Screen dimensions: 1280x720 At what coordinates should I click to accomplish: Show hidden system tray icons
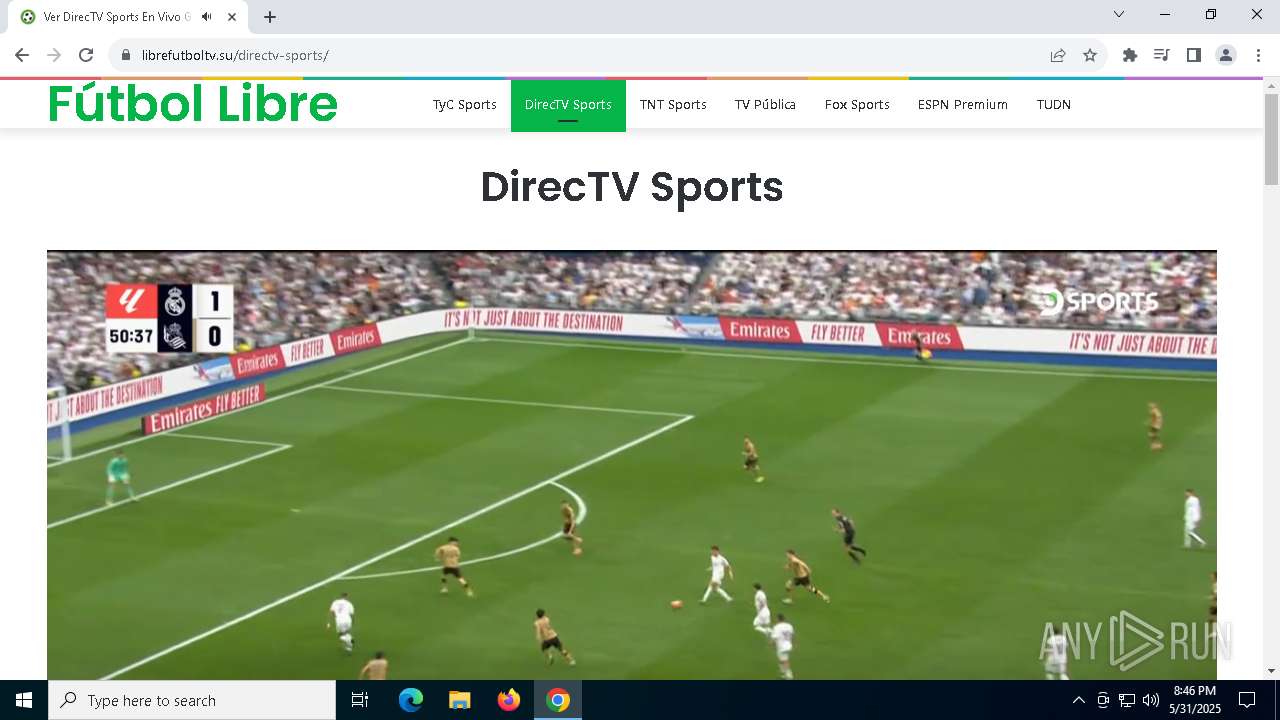pyautogui.click(x=1078, y=700)
